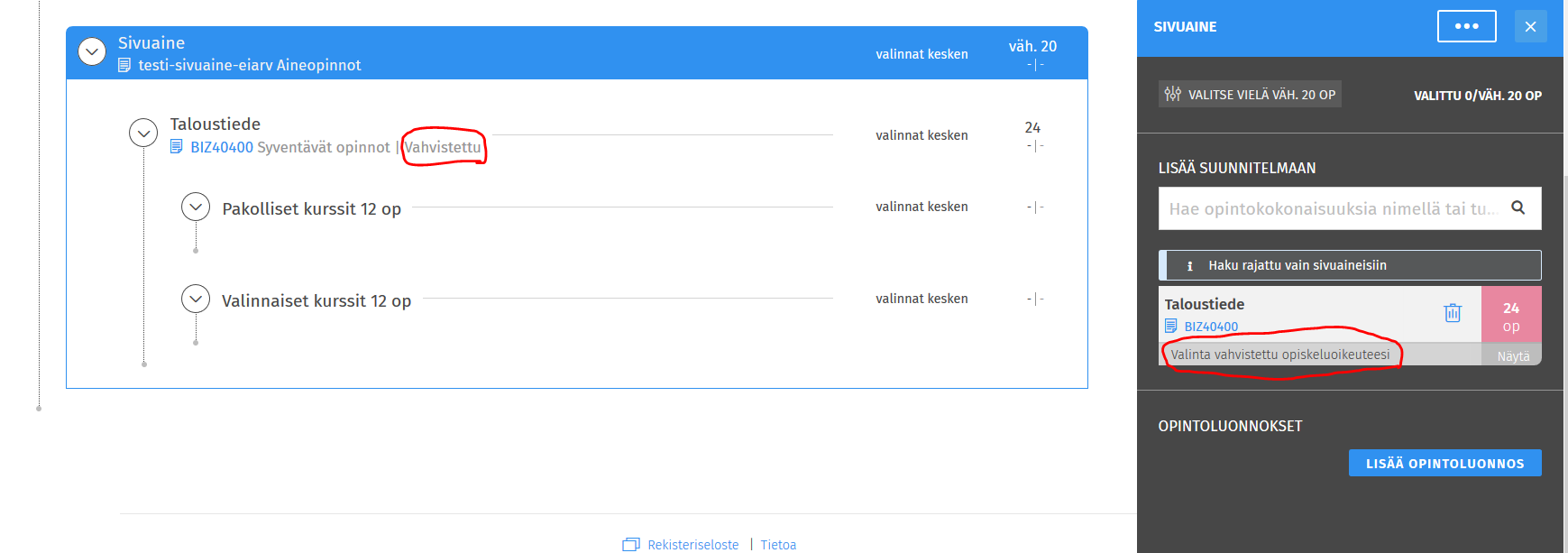Open the BIZ40400 link in side panel
This screenshot has height=553, width=1568.
point(1211,327)
